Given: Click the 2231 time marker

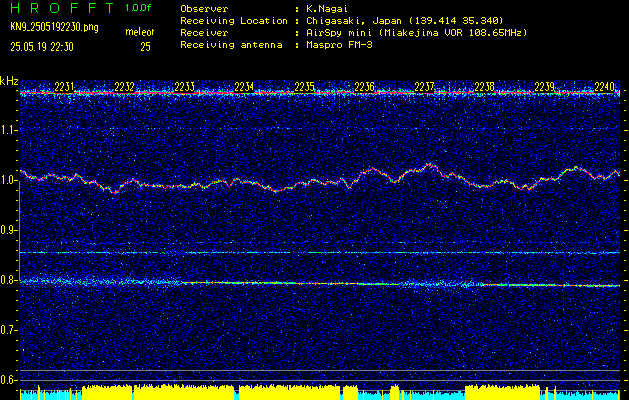Looking at the screenshot, I should click(64, 87).
